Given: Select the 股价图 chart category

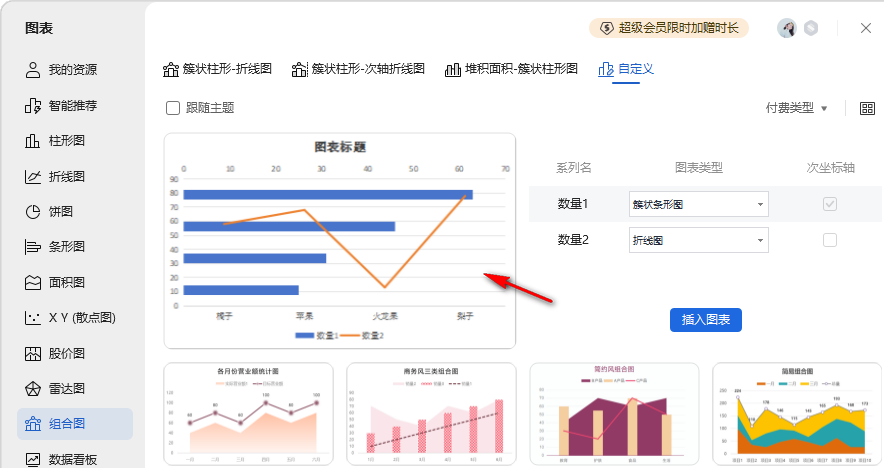Looking at the screenshot, I should (67, 353).
